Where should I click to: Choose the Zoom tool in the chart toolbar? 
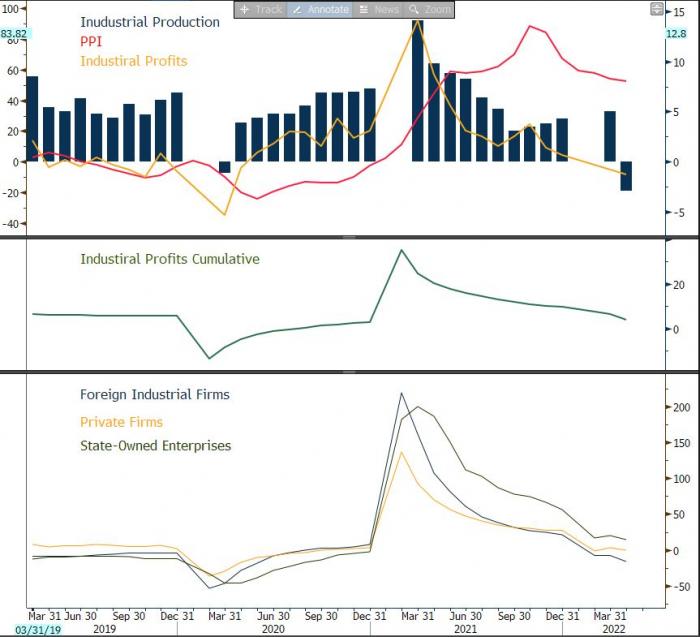click(429, 9)
